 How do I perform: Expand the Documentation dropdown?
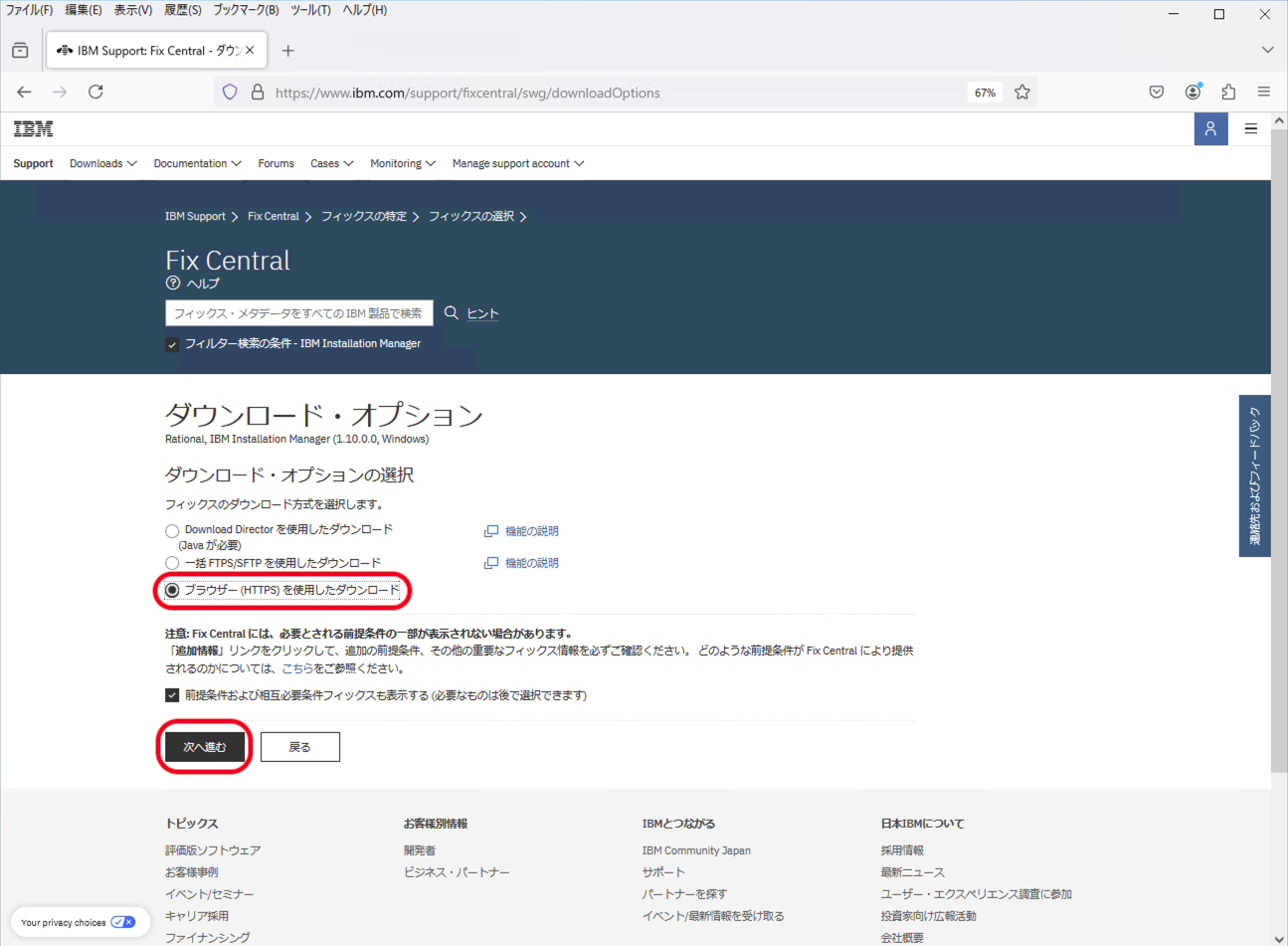point(197,163)
